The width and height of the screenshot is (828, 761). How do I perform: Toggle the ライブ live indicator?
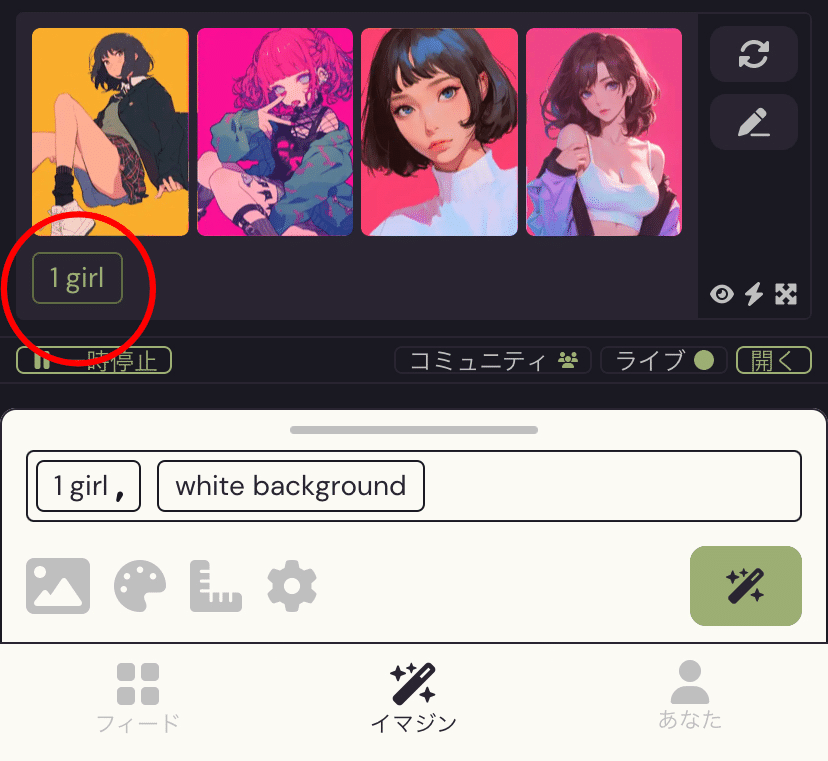tap(664, 360)
